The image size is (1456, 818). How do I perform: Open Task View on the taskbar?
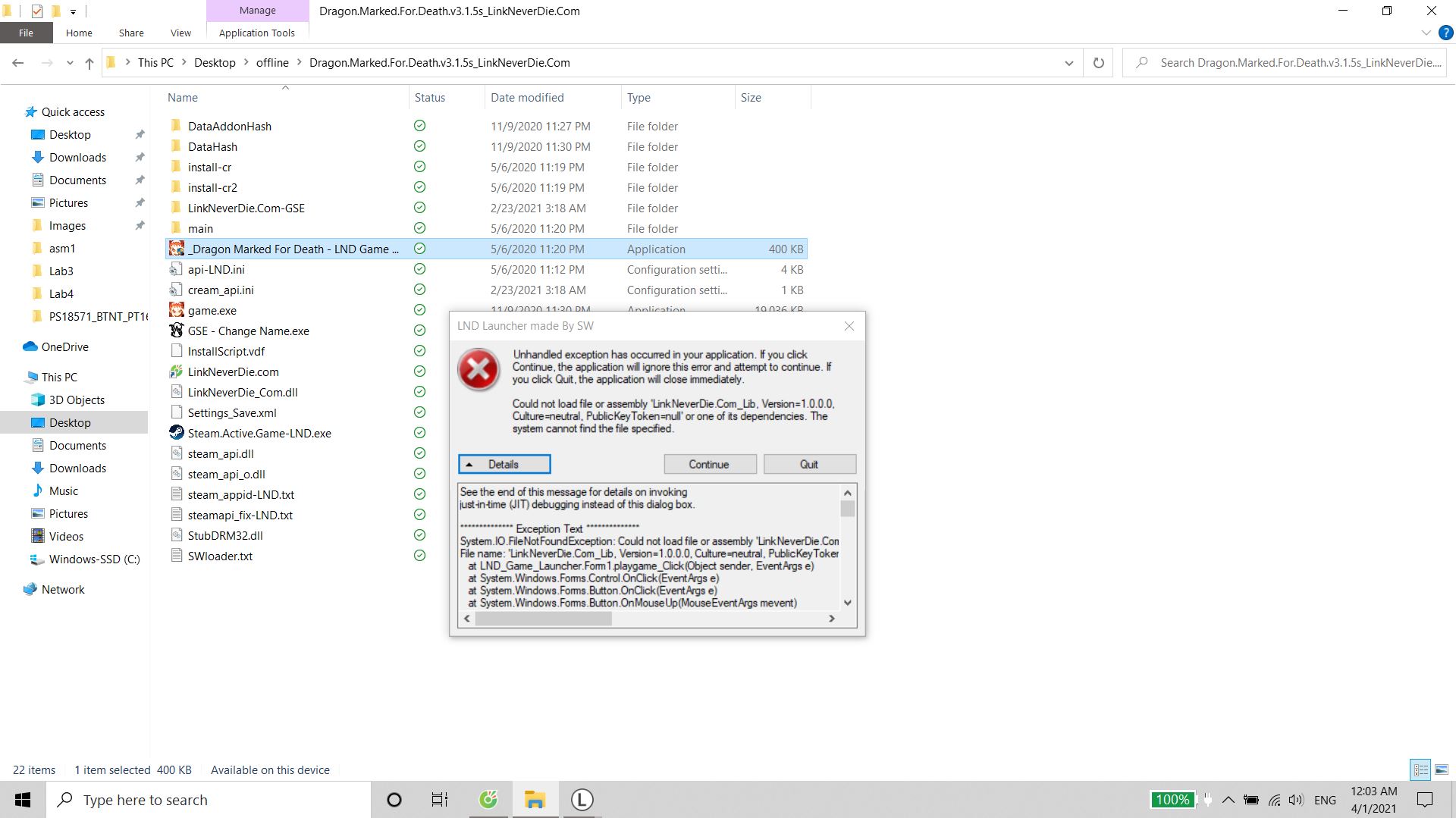440,800
